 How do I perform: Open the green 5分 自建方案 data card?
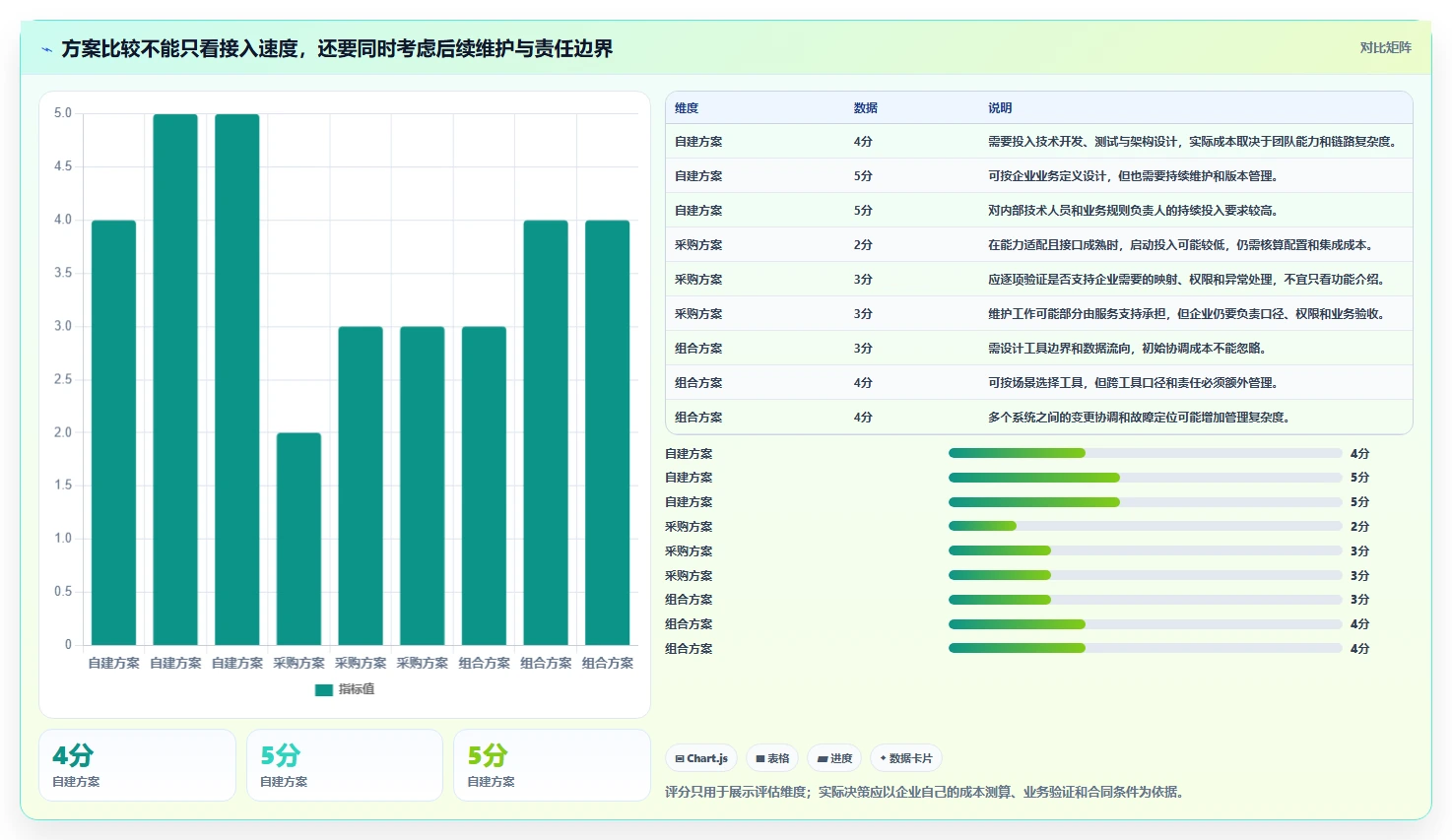[x=552, y=765]
